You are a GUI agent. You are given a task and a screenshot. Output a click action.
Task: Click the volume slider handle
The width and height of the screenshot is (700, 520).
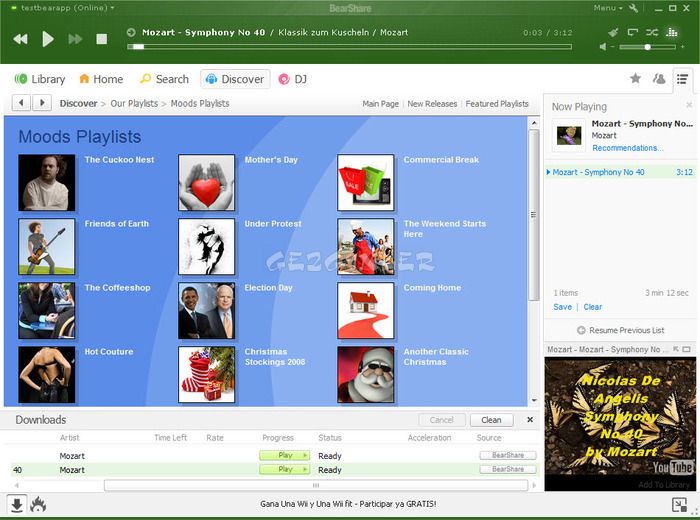click(647, 47)
